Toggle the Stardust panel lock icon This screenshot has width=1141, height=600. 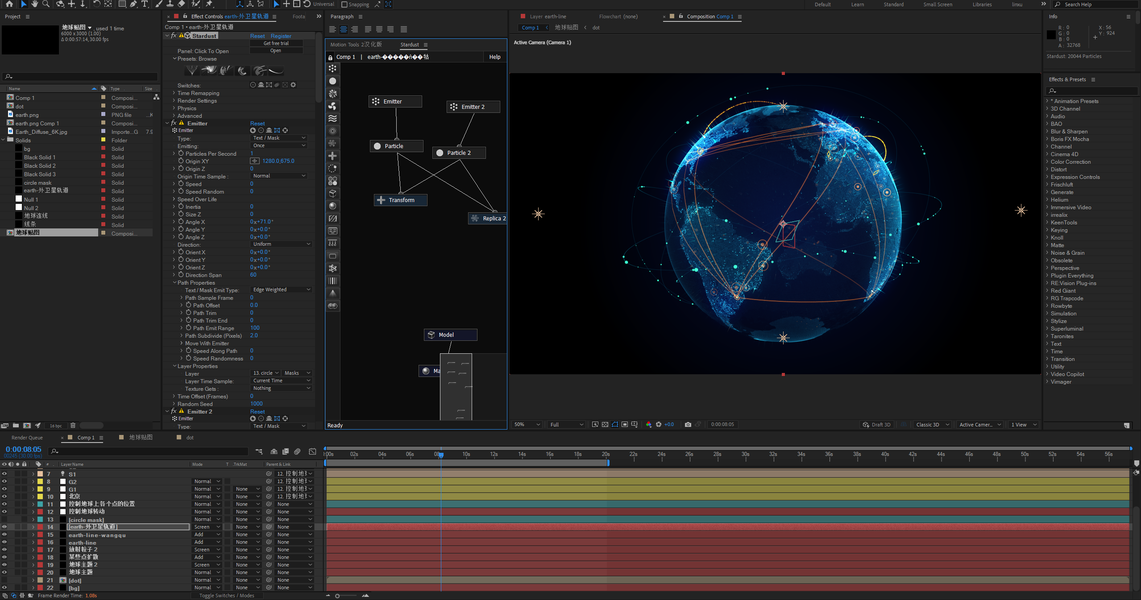click(x=330, y=57)
